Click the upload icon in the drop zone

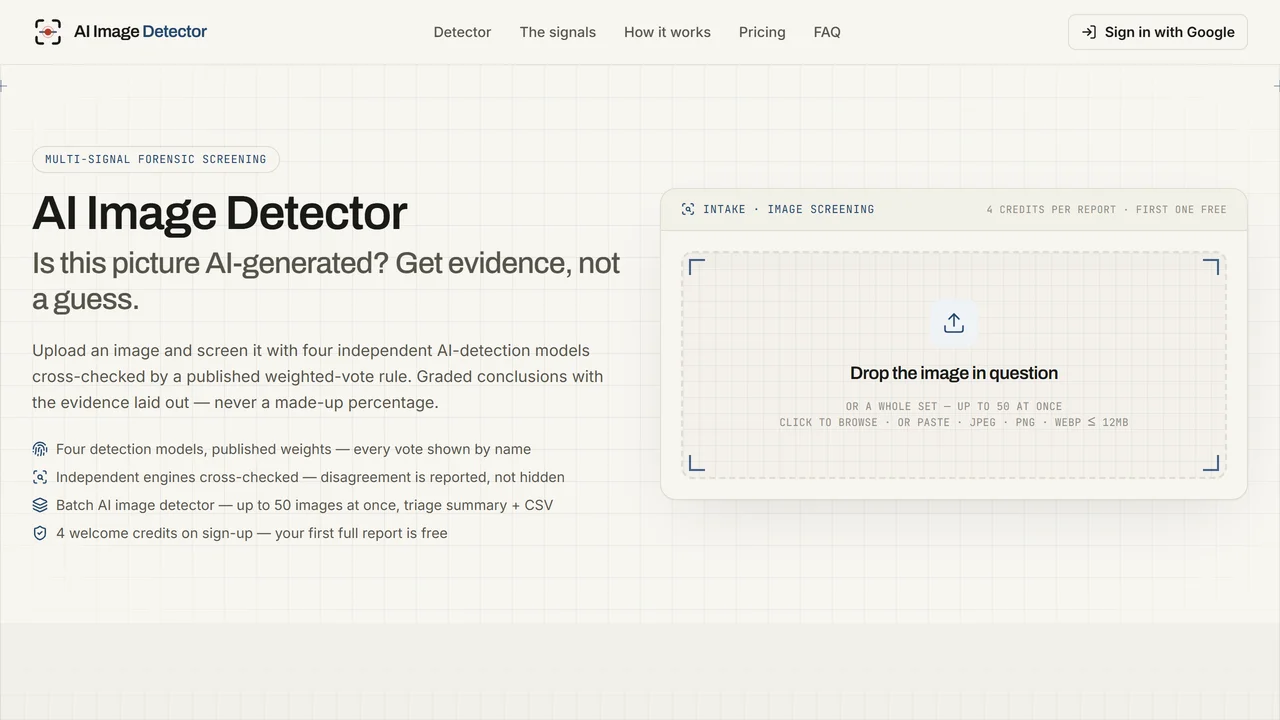(x=954, y=323)
